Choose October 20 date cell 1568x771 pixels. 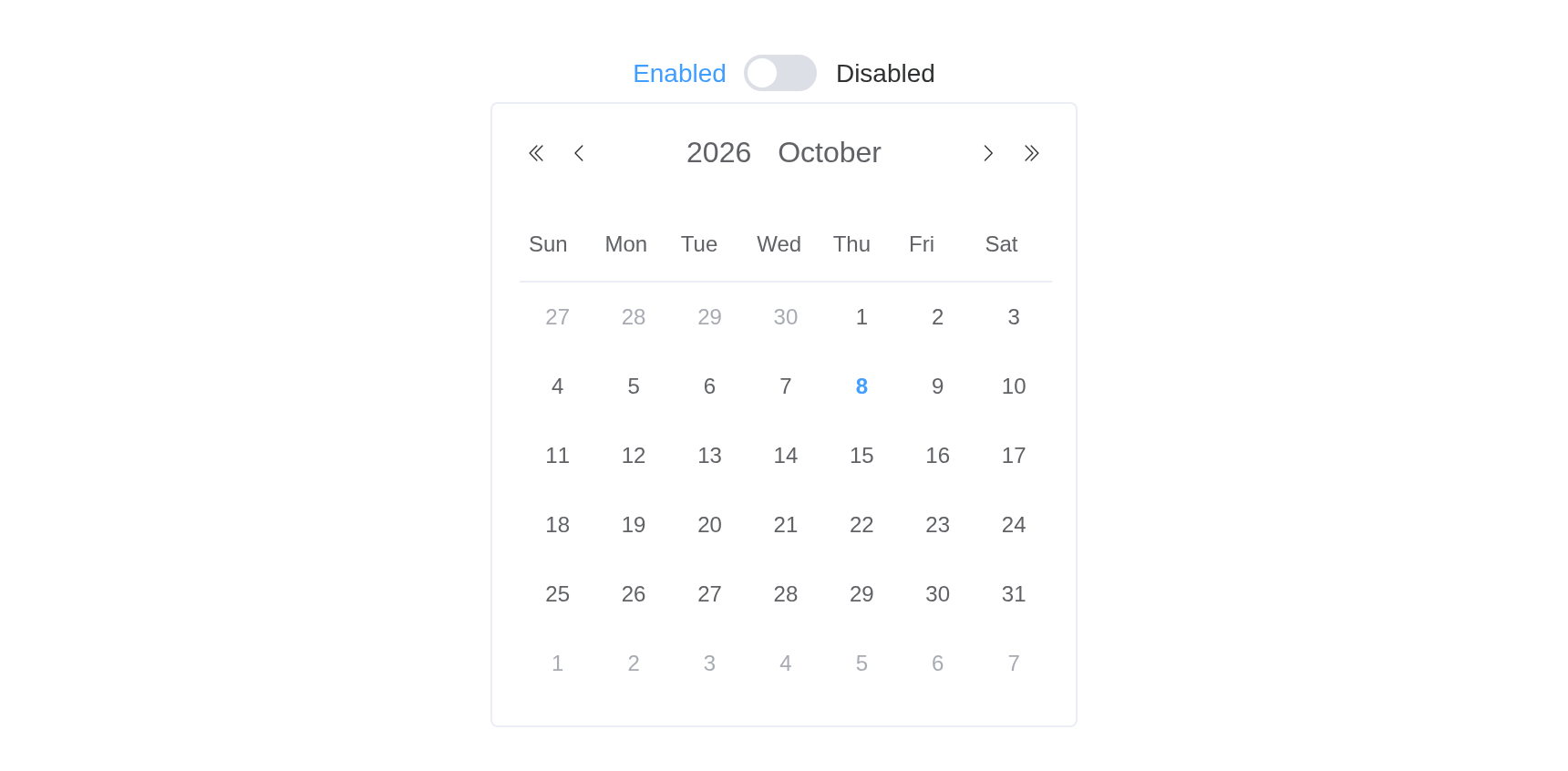(x=709, y=525)
